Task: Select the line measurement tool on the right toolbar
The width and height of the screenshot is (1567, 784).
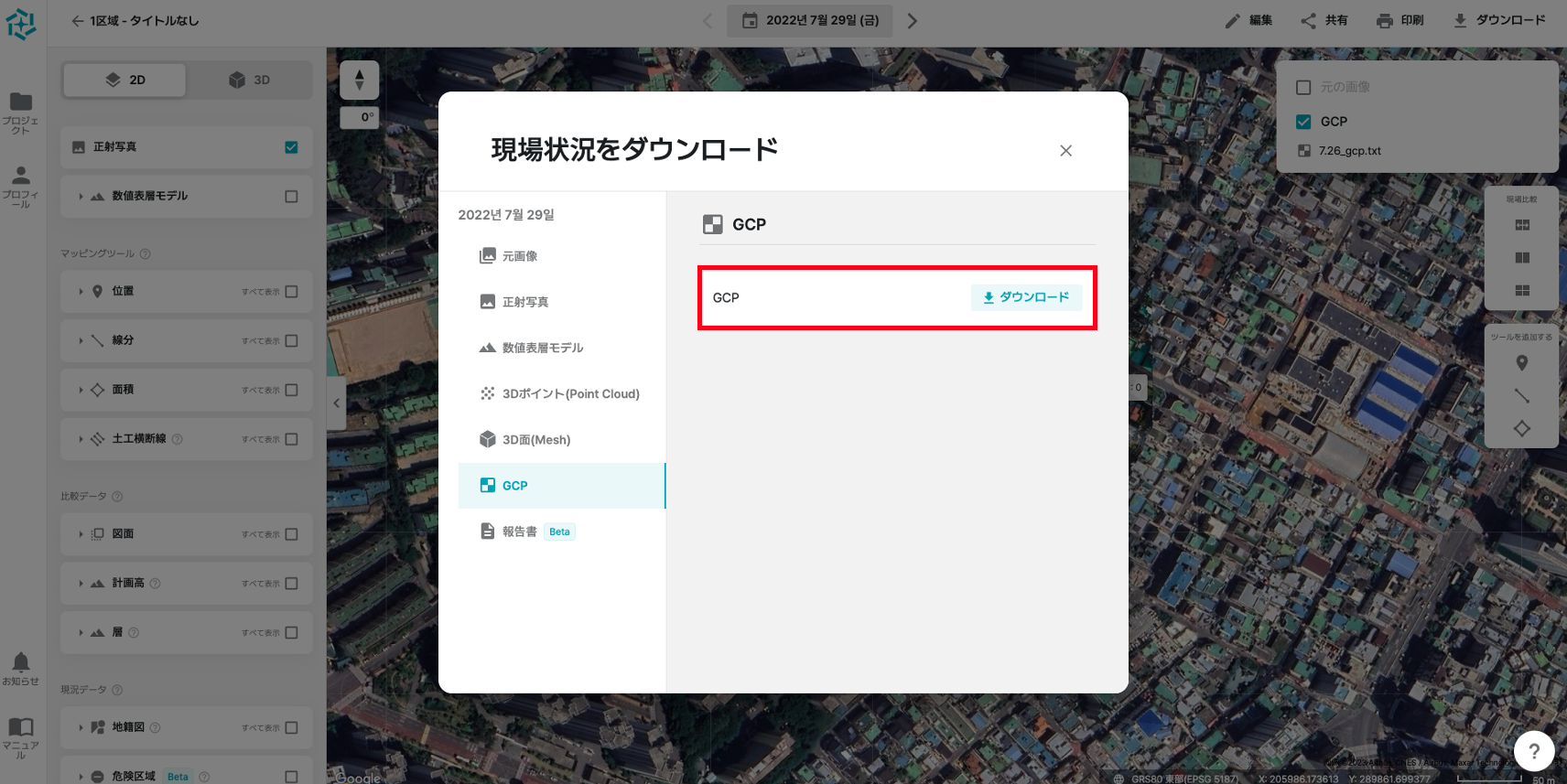Action: [x=1522, y=396]
